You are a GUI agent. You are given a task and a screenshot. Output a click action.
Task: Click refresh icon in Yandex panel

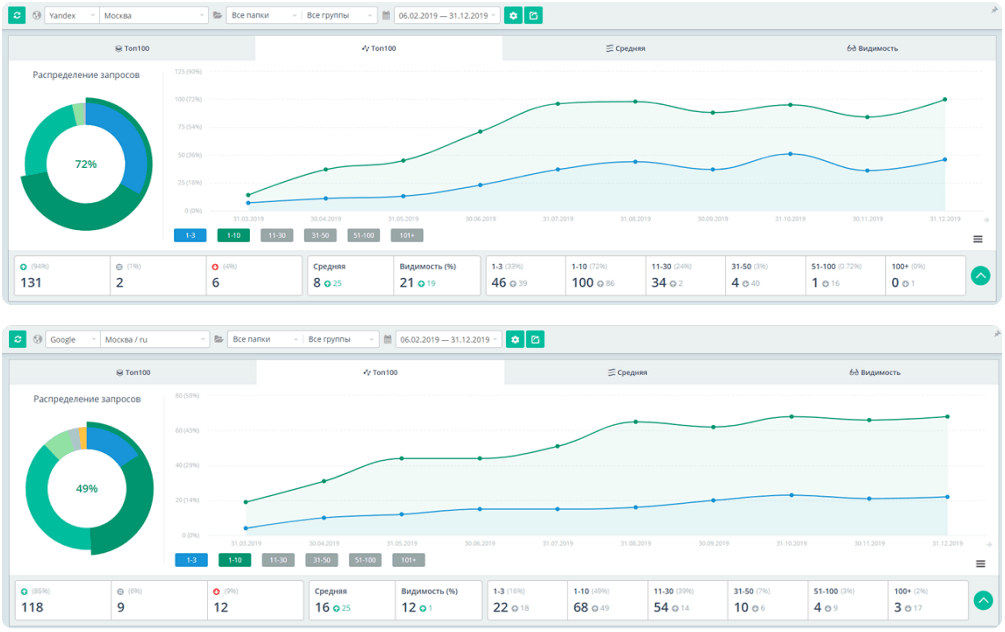point(17,15)
